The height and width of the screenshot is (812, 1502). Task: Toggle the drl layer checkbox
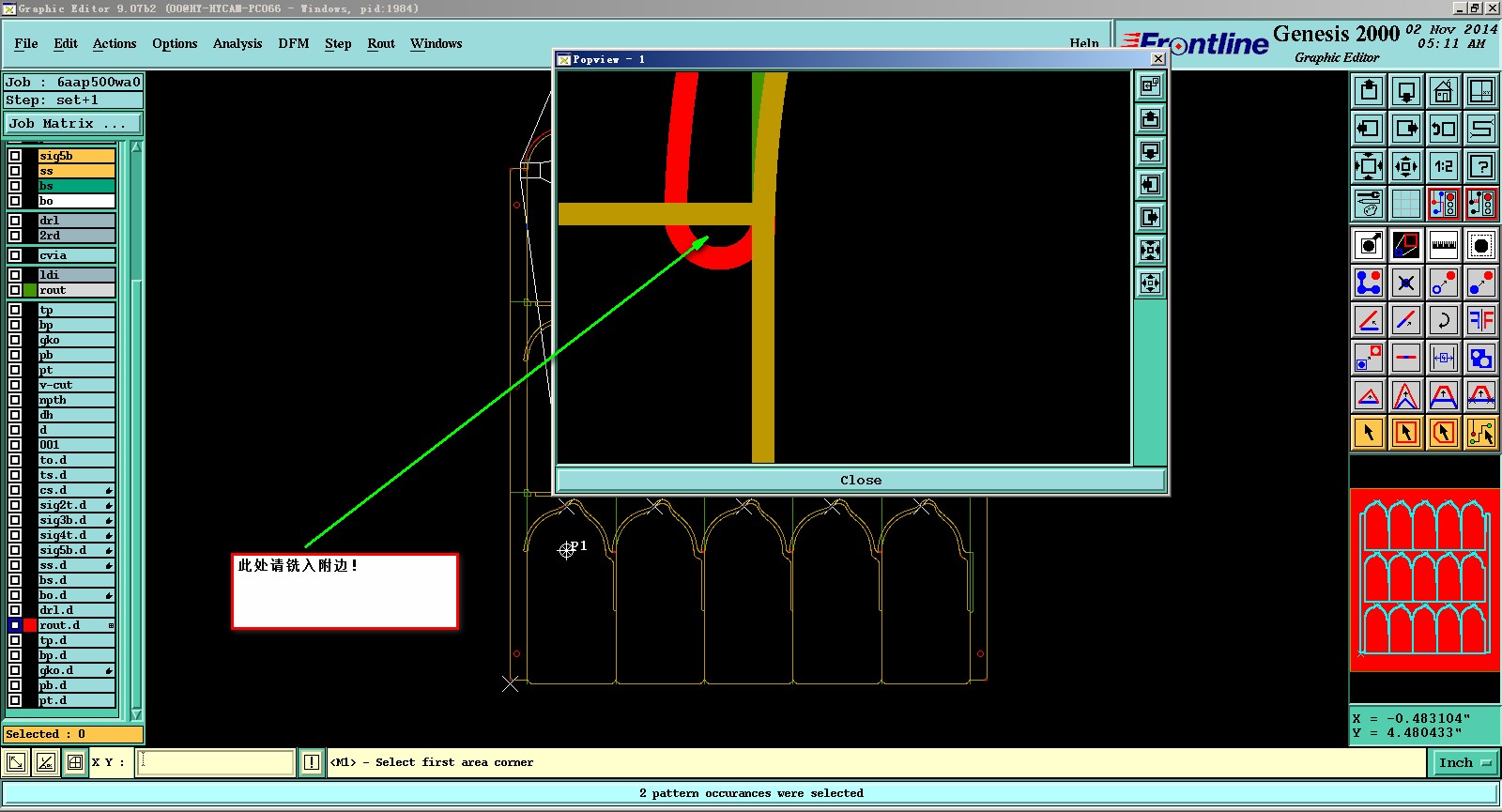[15, 221]
